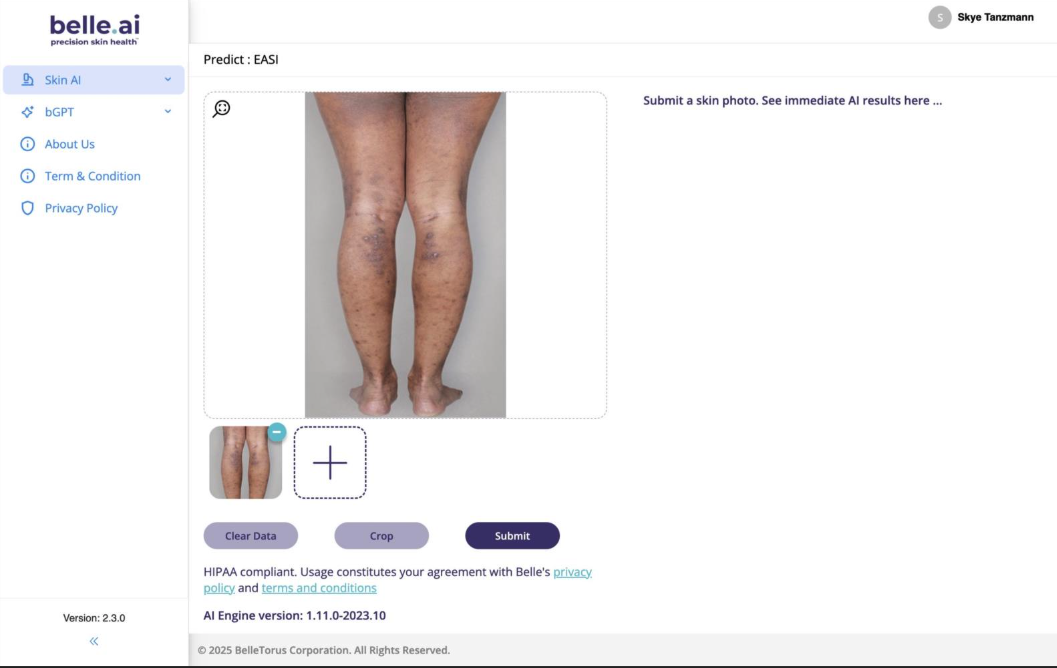Screen dimensions: 1057x668
Task: Expand the bGPT chevron
Action: pyautogui.click(x=167, y=111)
